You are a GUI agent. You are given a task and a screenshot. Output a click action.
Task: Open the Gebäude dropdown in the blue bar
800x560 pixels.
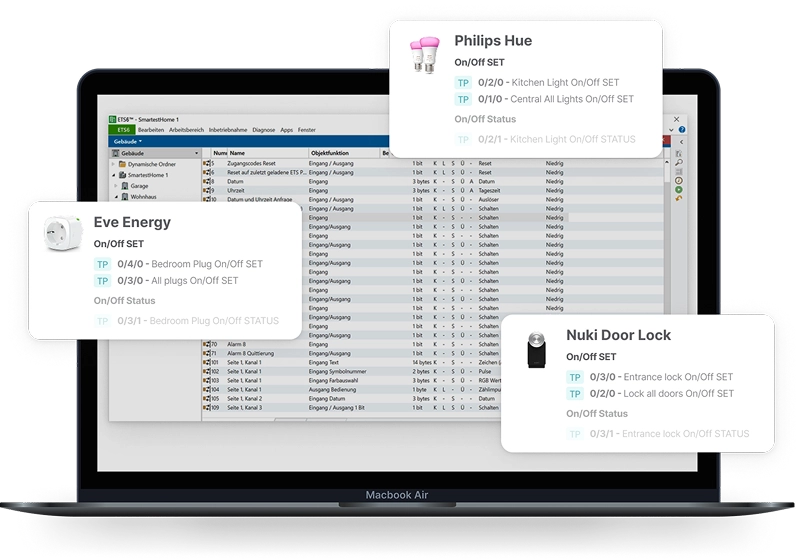click(x=130, y=142)
